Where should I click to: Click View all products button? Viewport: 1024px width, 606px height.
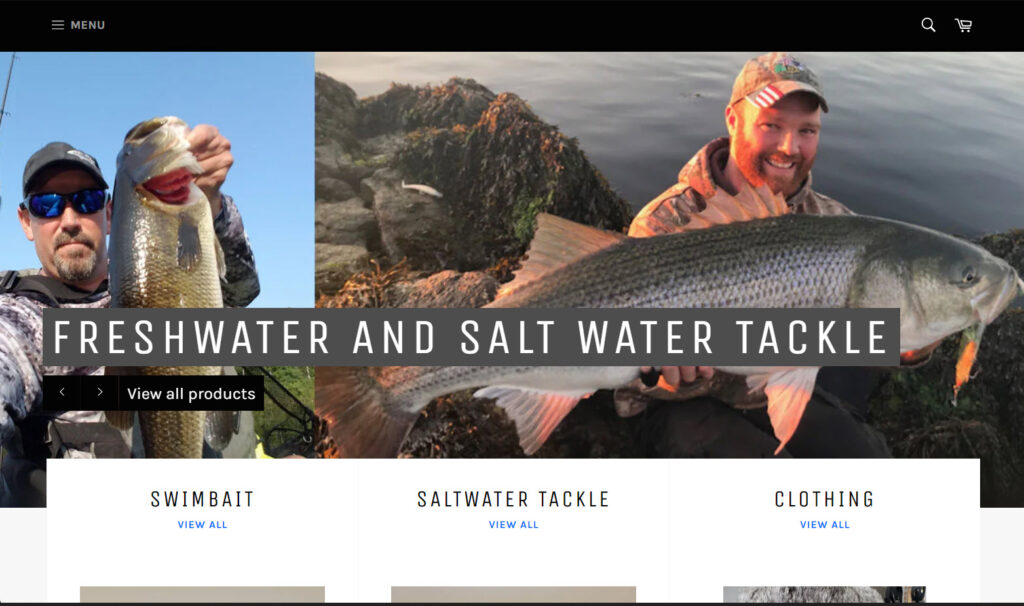(191, 393)
